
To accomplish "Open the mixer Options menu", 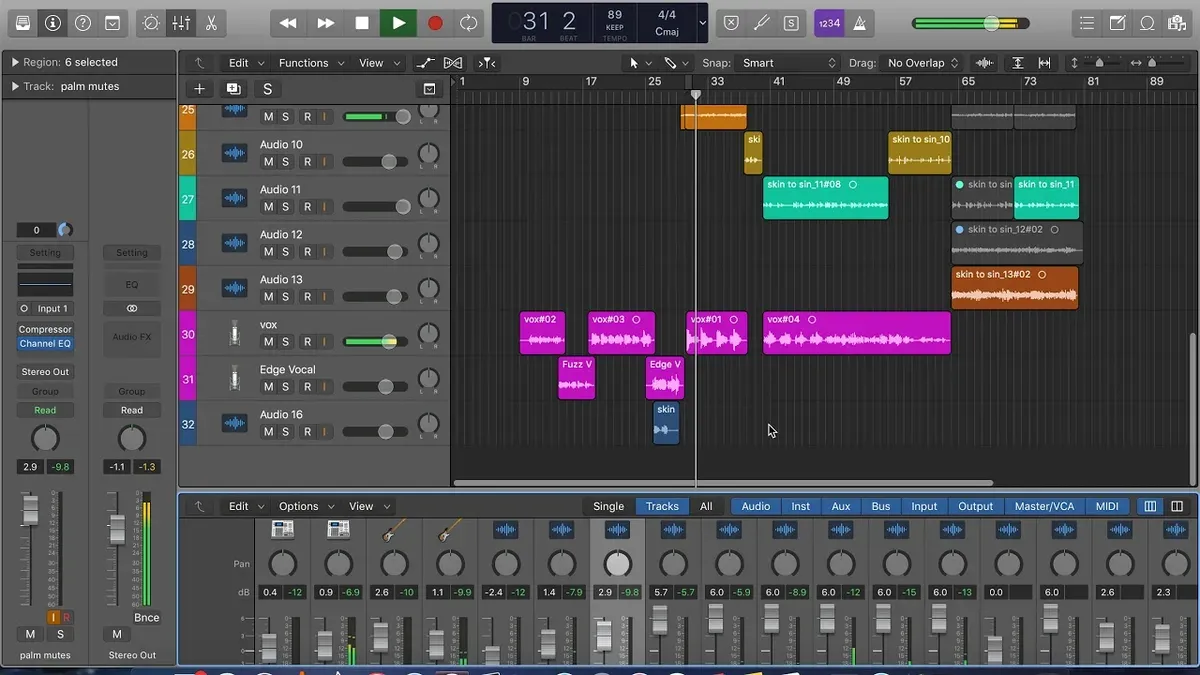I will [305, 506].
